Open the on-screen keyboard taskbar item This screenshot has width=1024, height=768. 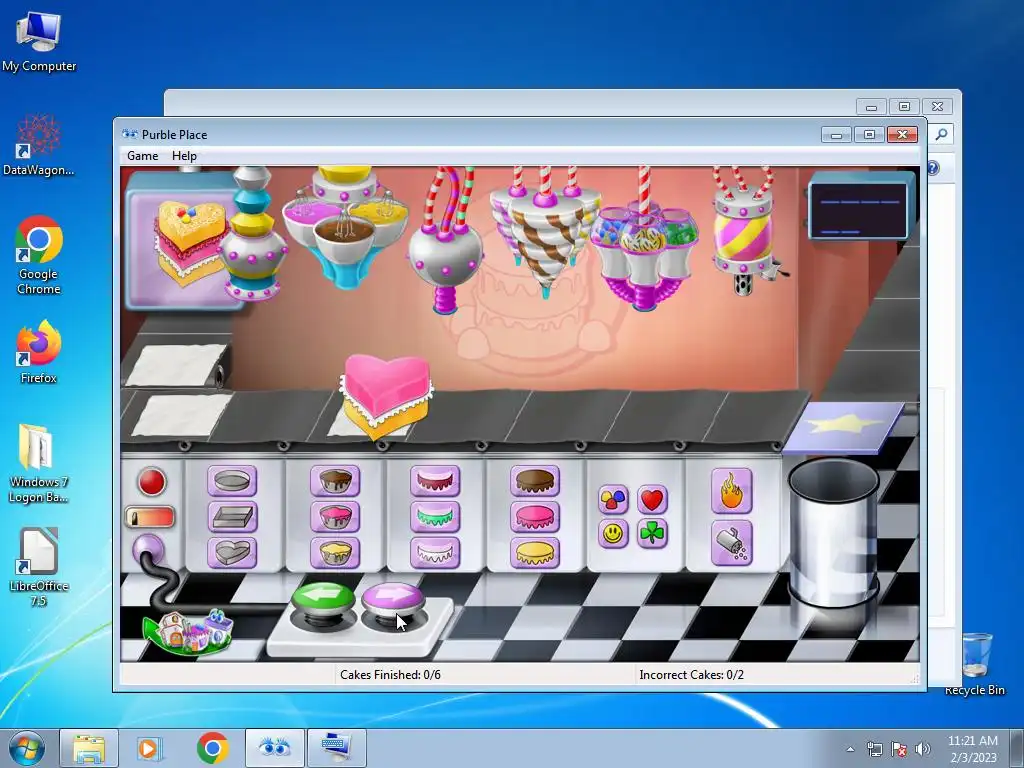336,748
